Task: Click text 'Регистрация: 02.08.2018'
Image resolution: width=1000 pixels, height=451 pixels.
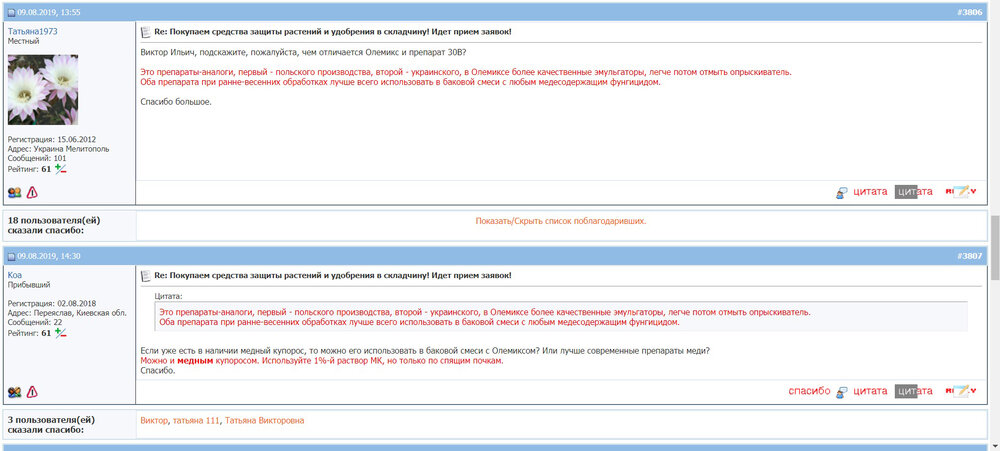Action: coord(52,304)
